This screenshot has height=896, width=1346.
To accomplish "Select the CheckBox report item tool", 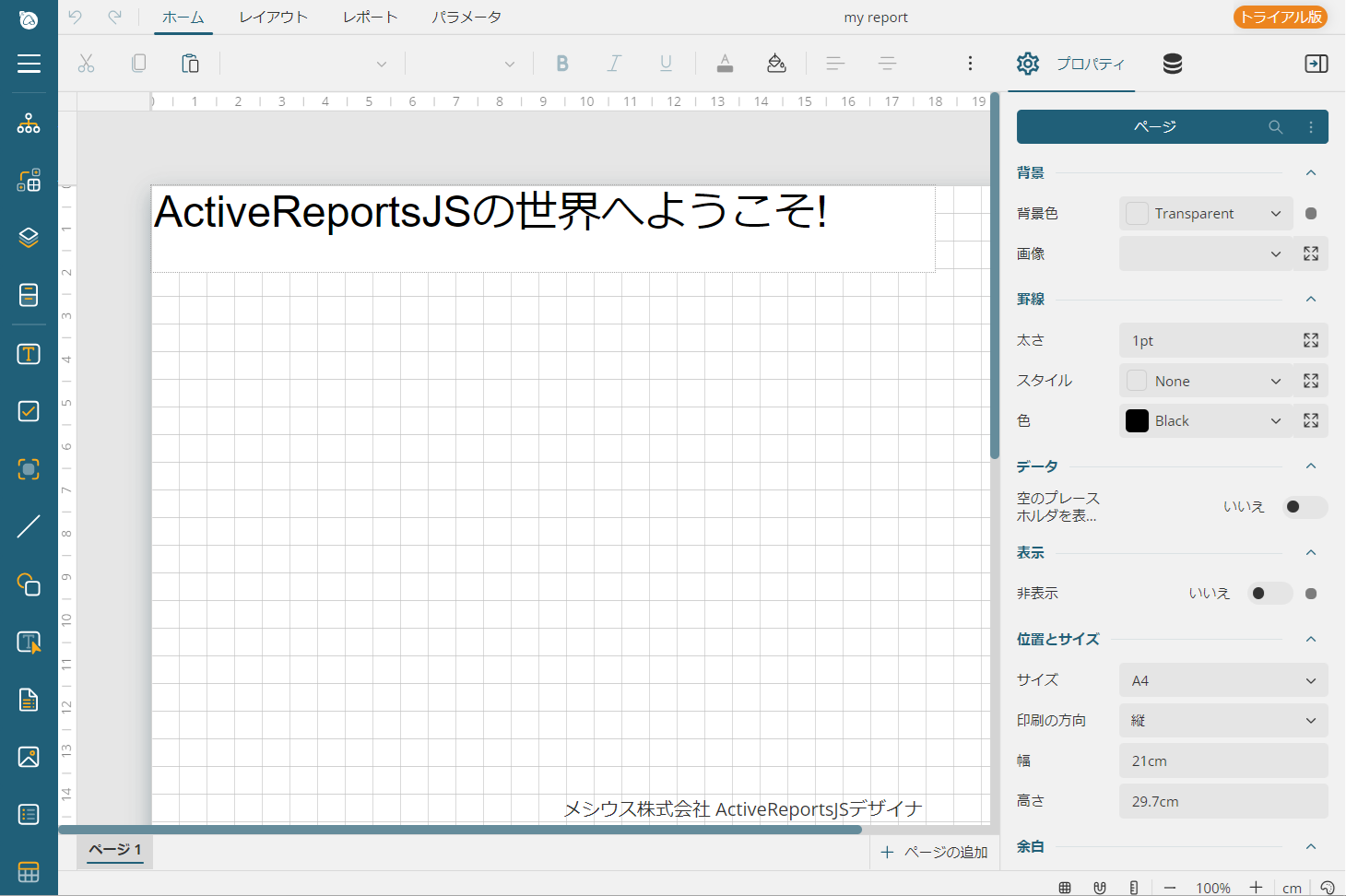I will click(29, 411).
